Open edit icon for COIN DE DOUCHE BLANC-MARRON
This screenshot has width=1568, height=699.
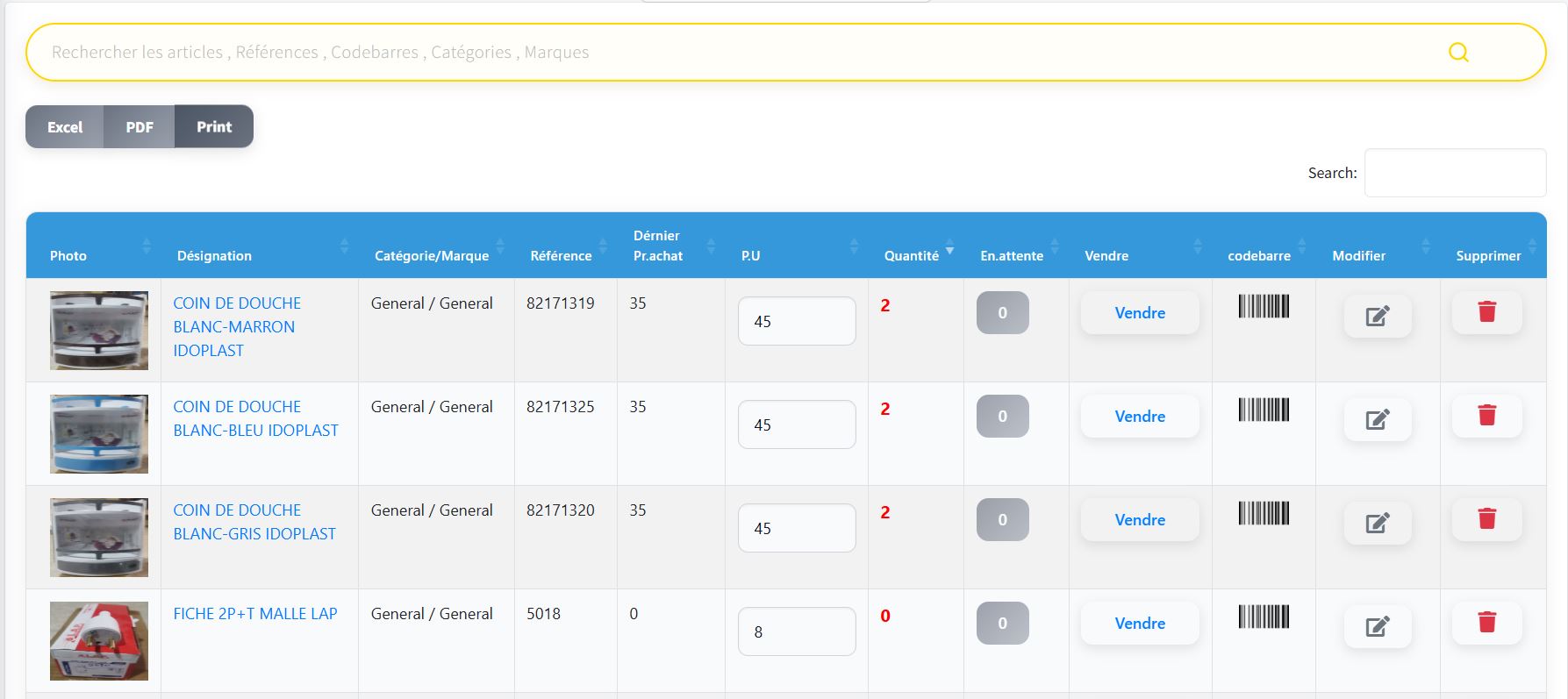(x=1377, y=316)
